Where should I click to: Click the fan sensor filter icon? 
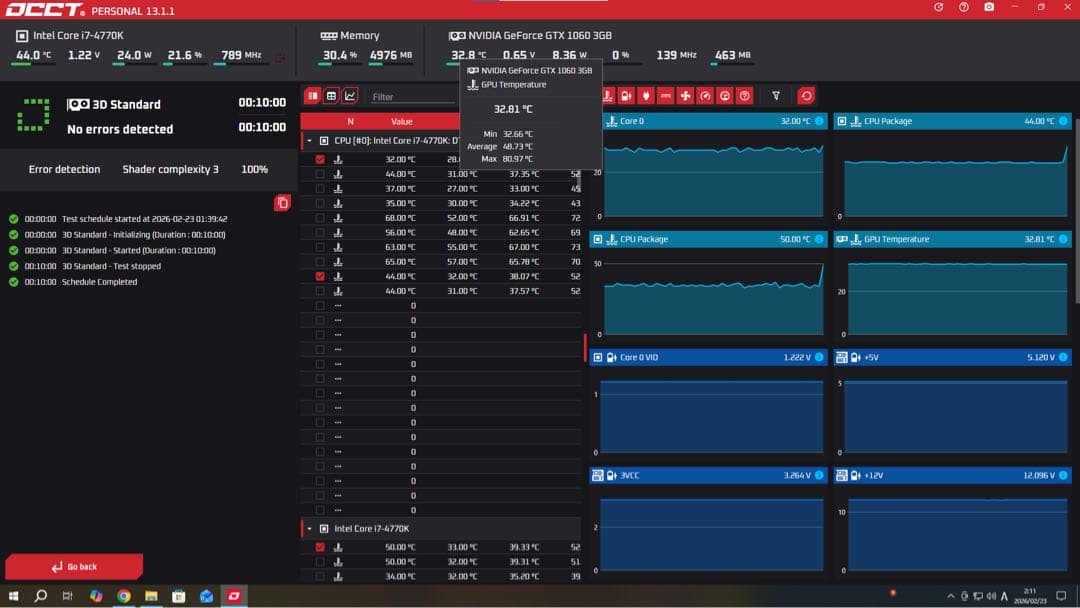[685, 96]
